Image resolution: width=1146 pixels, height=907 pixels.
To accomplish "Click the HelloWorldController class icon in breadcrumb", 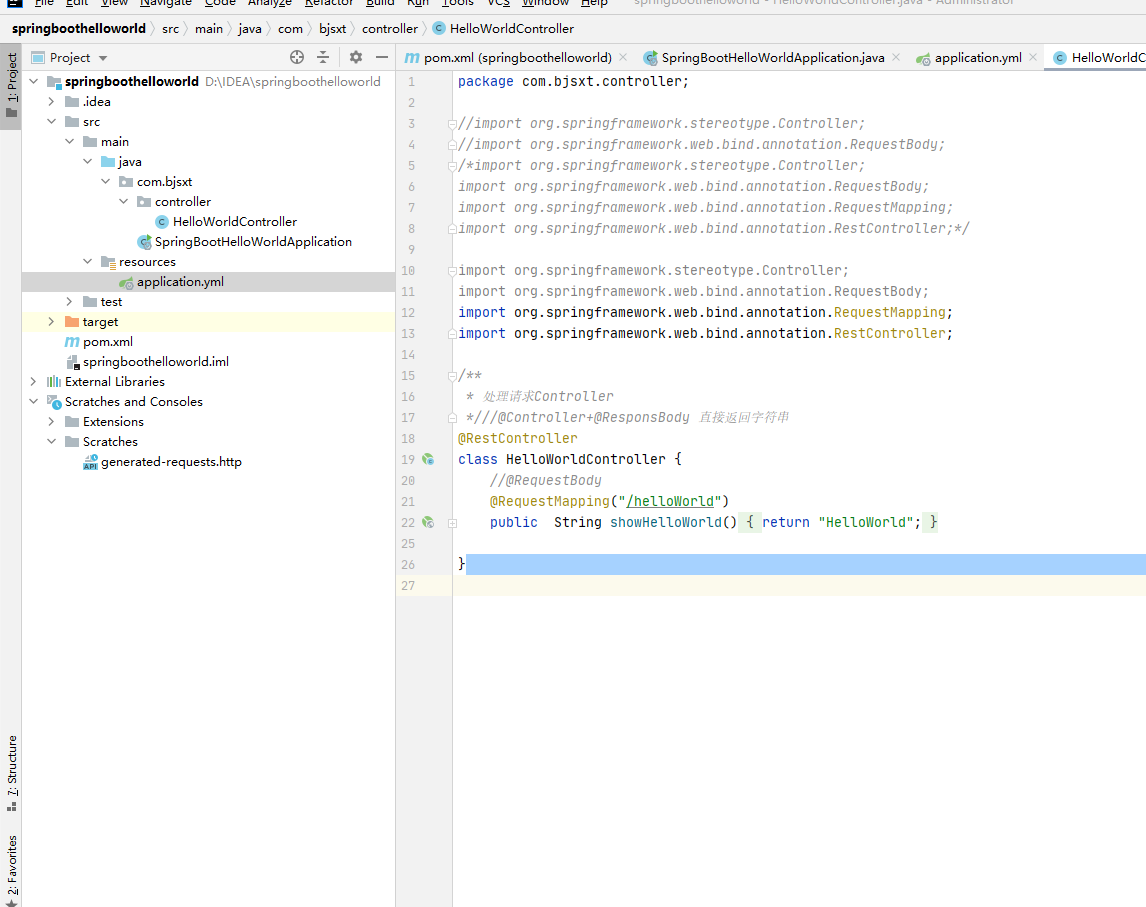I will pos(439,29).
